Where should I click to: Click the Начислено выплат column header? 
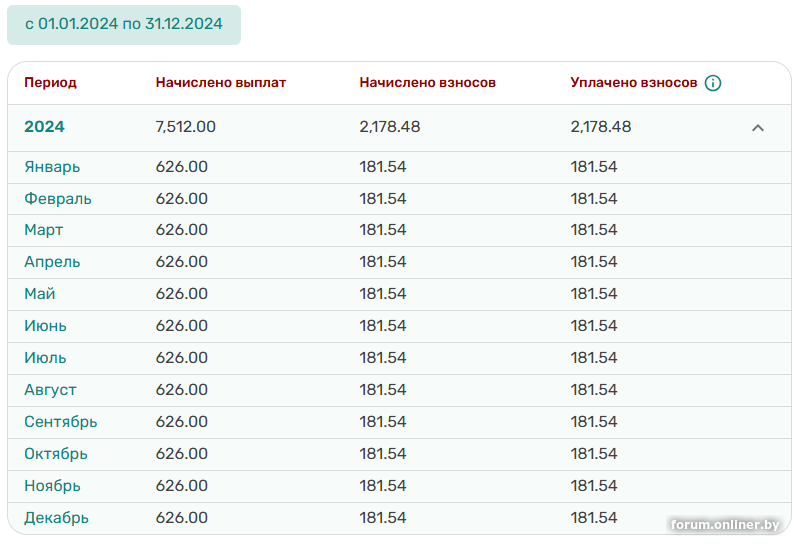pyautogui.click(x=221, y=83)
